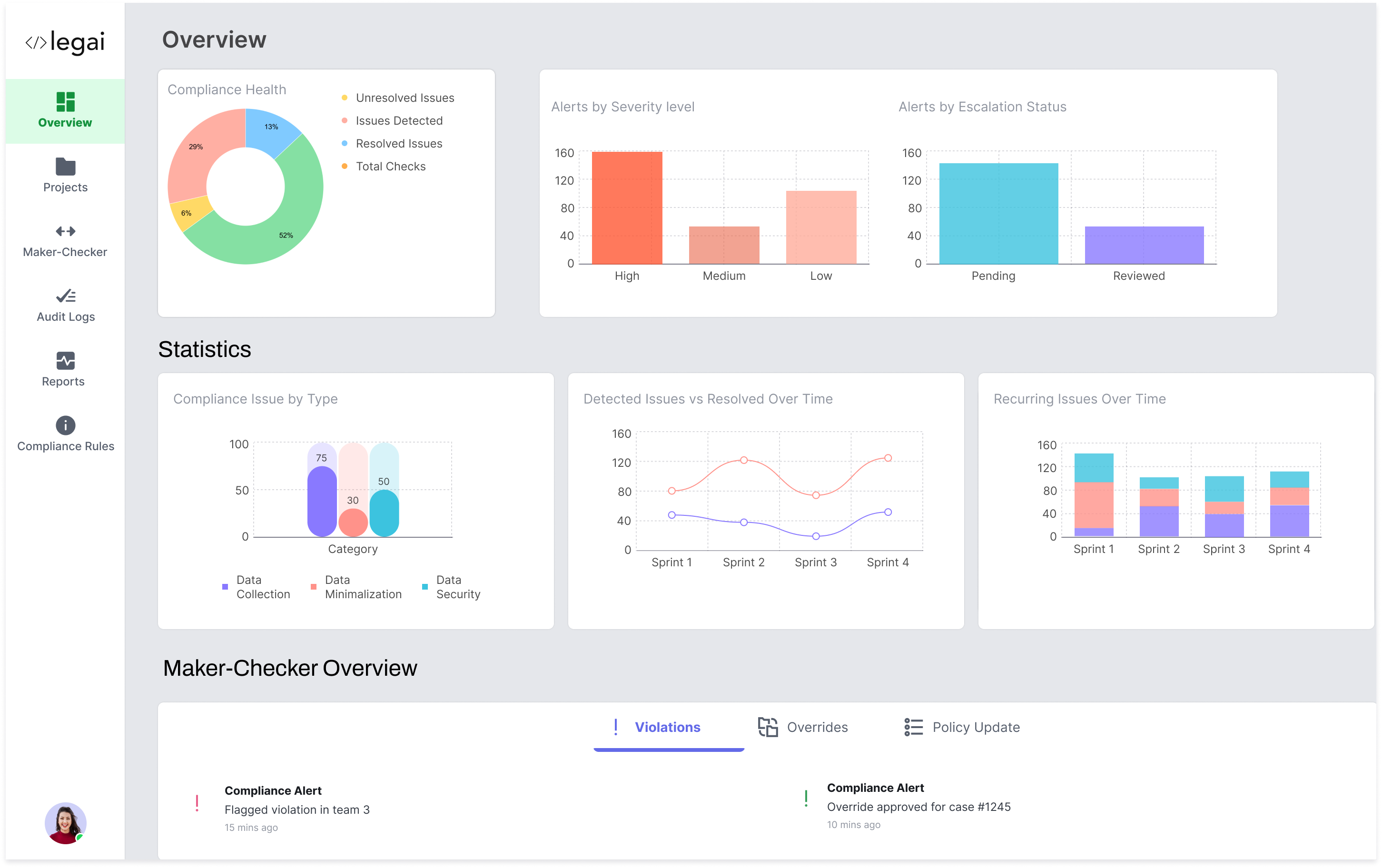Click the Sprint 4 recurring issues stacked bar
Viewport: 1382px width, 868px height.
(1289, 504)
